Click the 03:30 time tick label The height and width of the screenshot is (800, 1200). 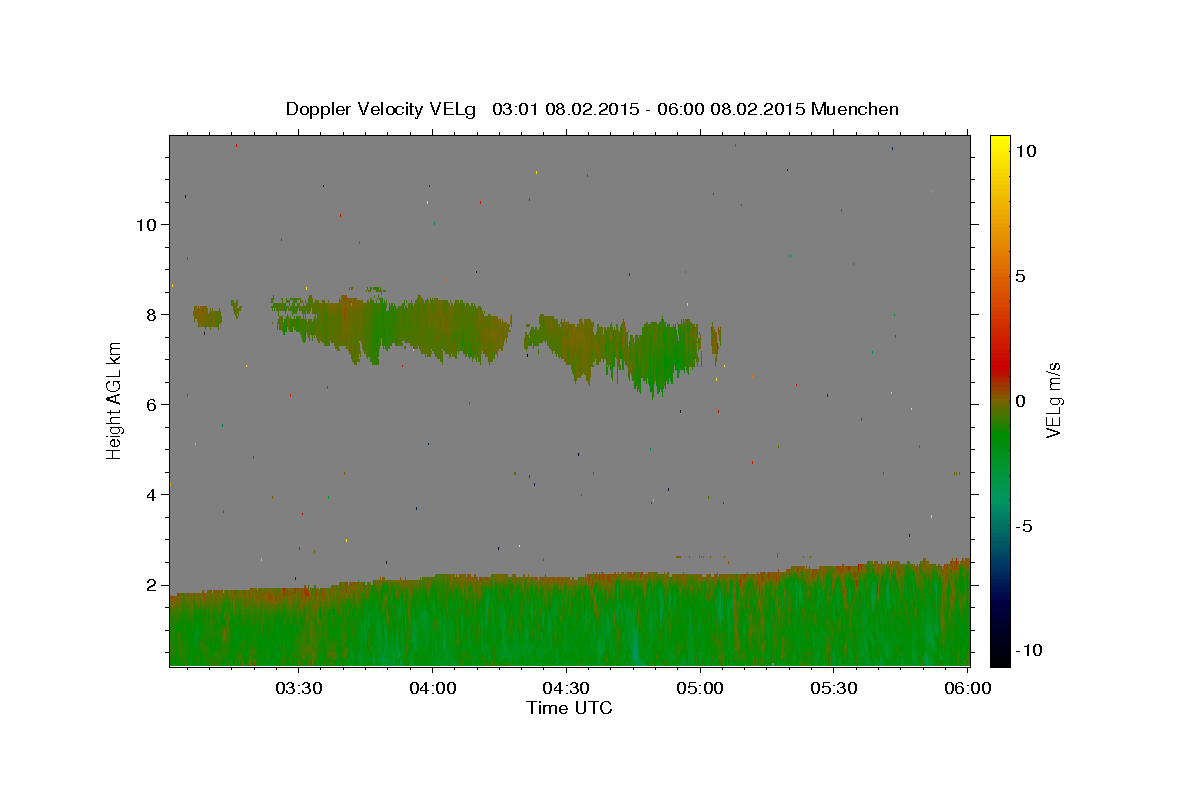pyautogui.click(x=299, y=688)
